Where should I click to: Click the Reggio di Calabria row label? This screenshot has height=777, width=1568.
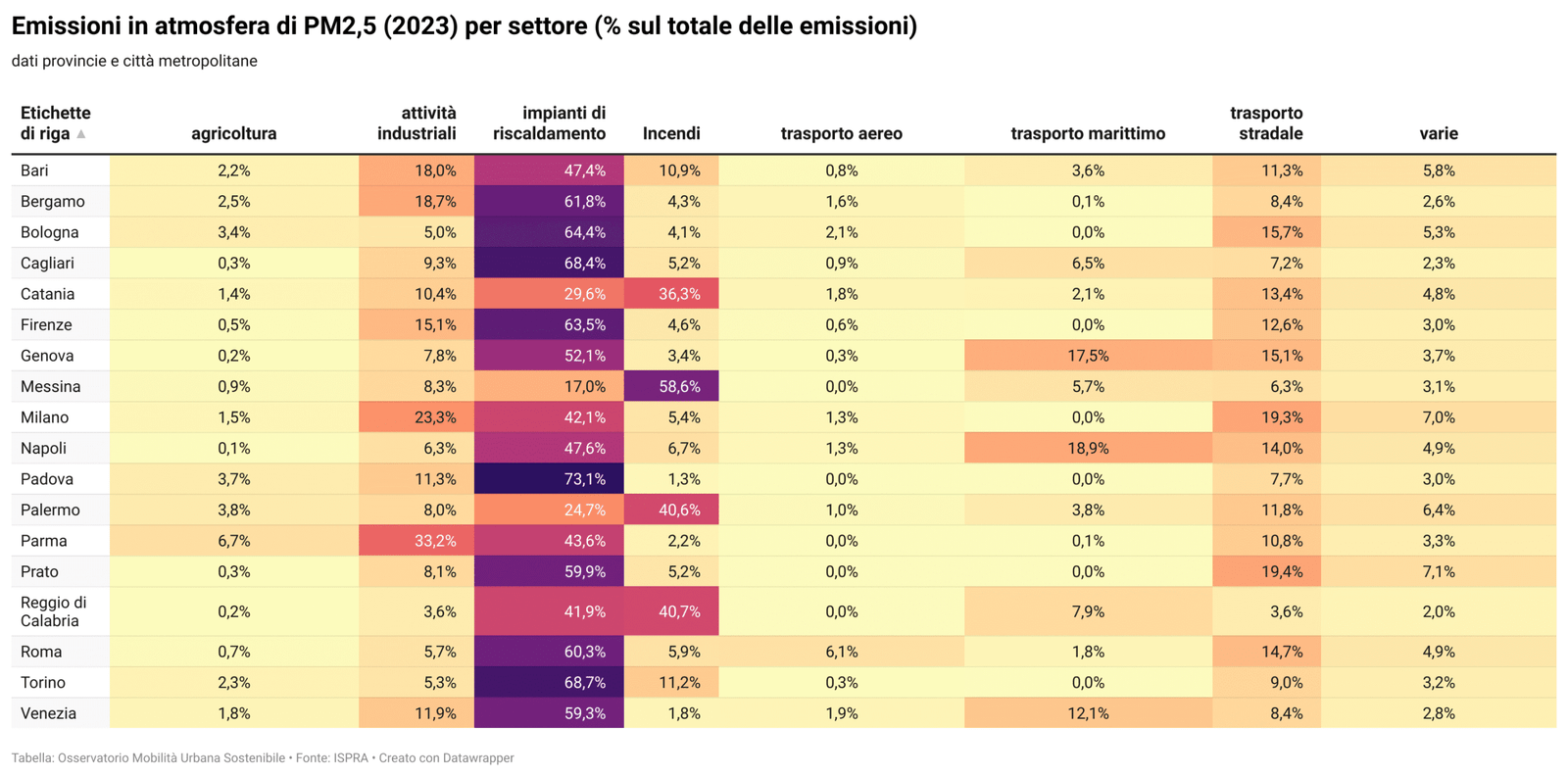(54, 611)
